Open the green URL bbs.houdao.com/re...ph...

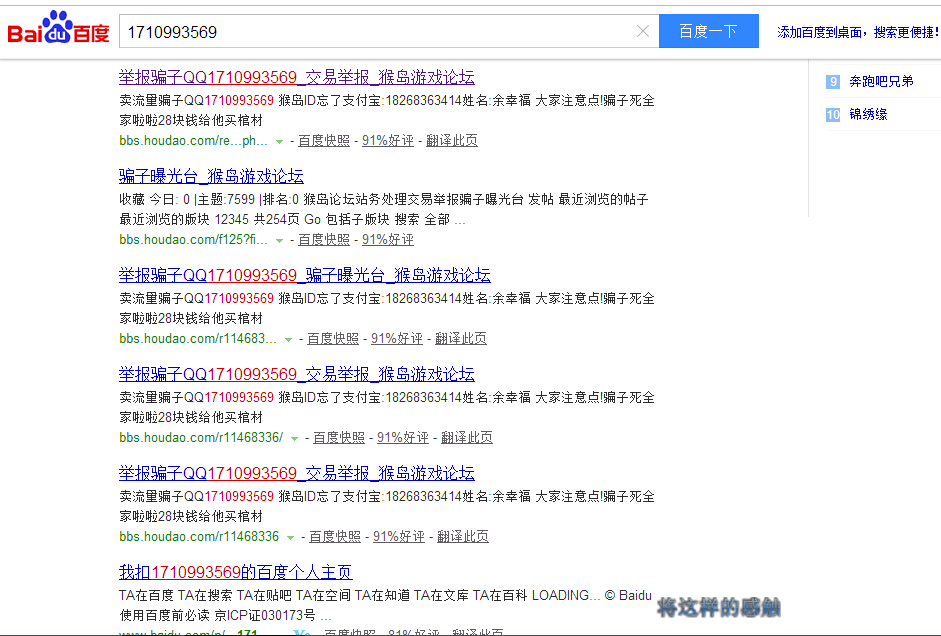pyautogui.click(x=193, y=141)
